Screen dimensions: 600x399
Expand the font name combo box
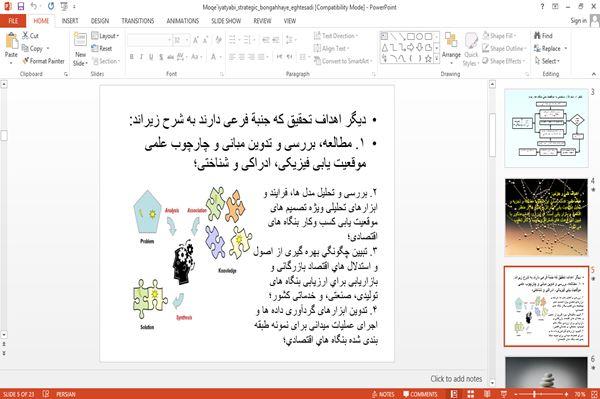[169, 40]
